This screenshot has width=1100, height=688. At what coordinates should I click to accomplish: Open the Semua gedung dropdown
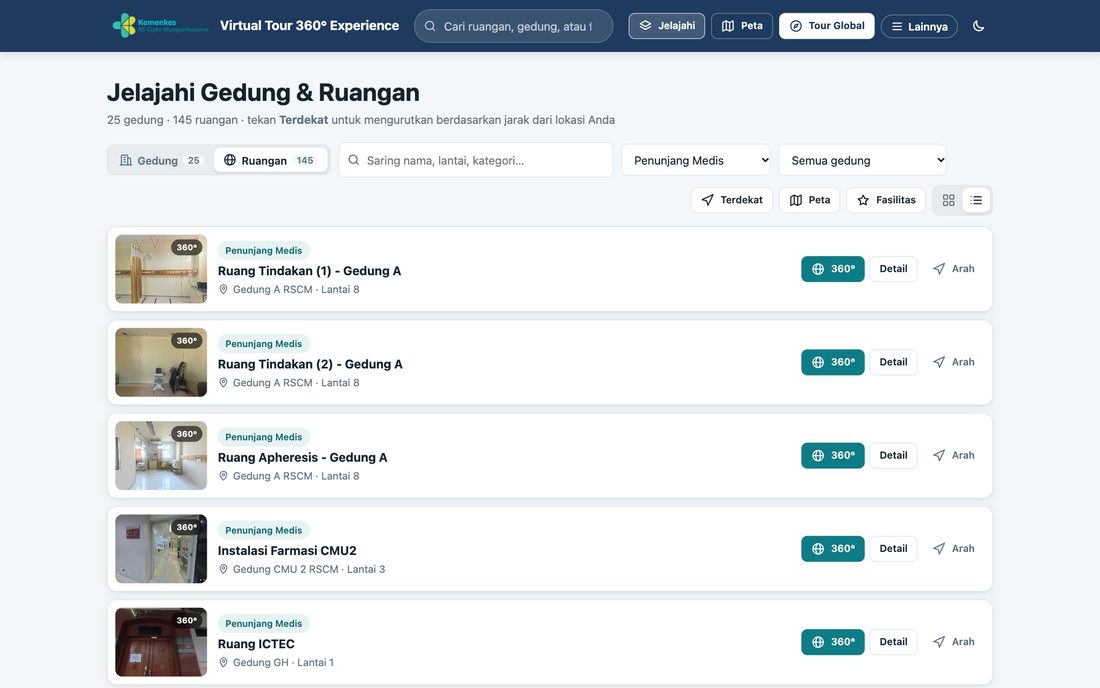coord(862,160)
